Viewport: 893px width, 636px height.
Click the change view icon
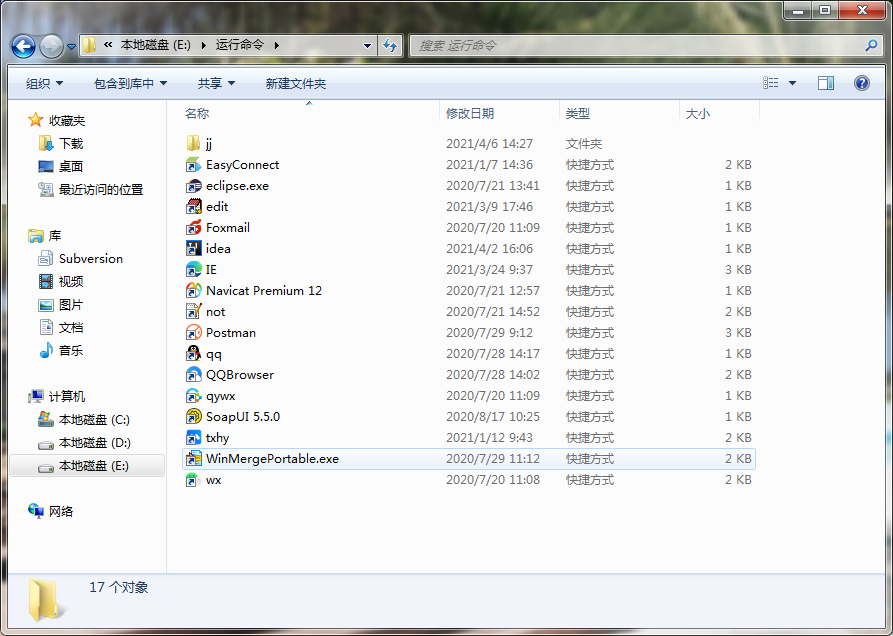[771, 83]
